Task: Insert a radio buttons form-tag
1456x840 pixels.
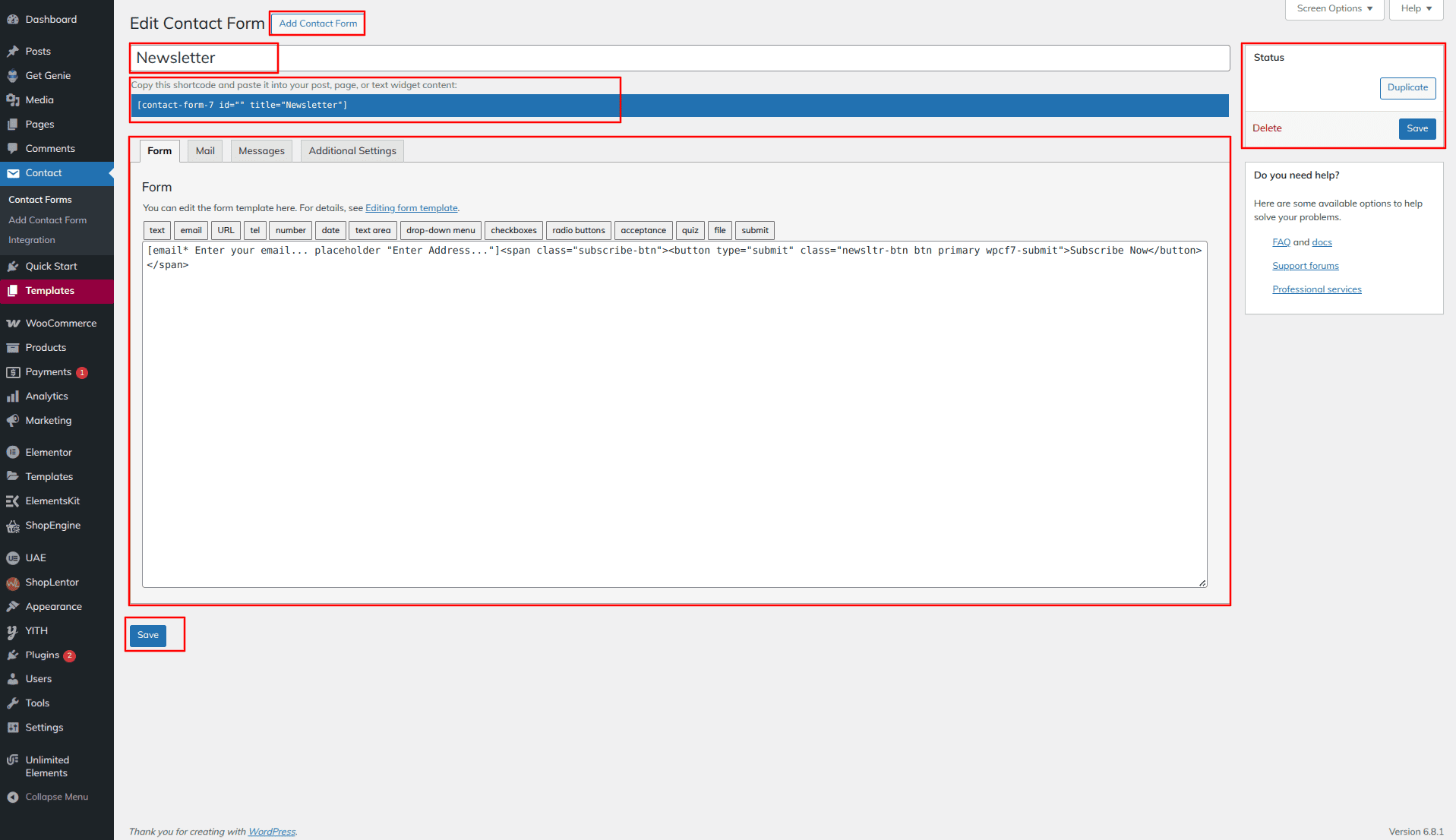Action: coord(579,231)
